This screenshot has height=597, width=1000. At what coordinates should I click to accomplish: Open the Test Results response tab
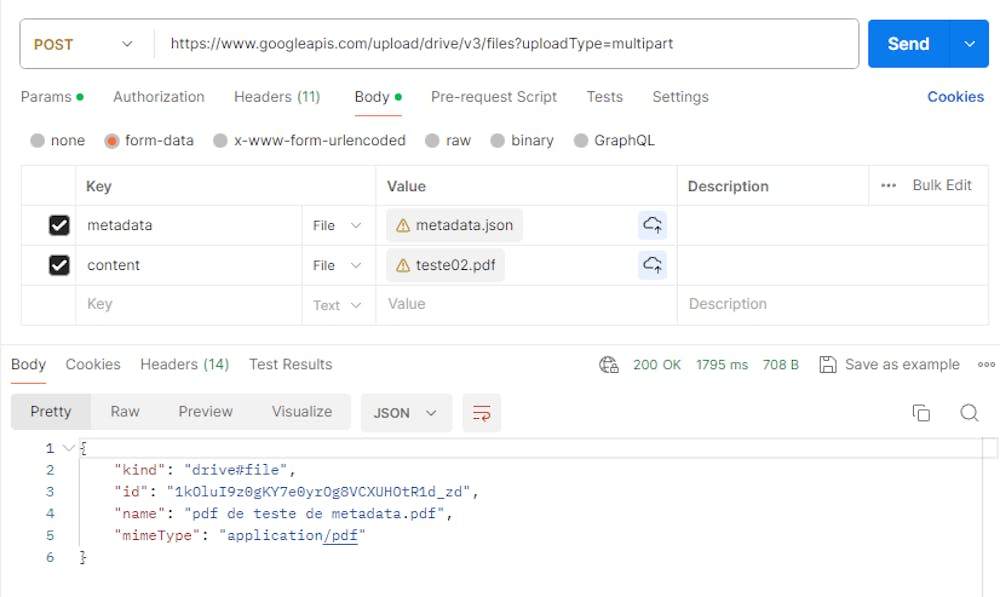click(x=290, y=365)
